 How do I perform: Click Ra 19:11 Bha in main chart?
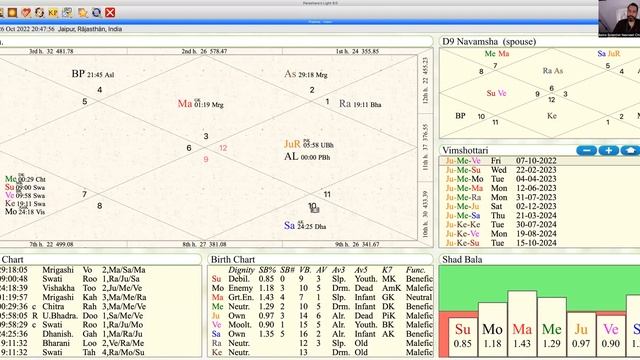tap(360, 104)
